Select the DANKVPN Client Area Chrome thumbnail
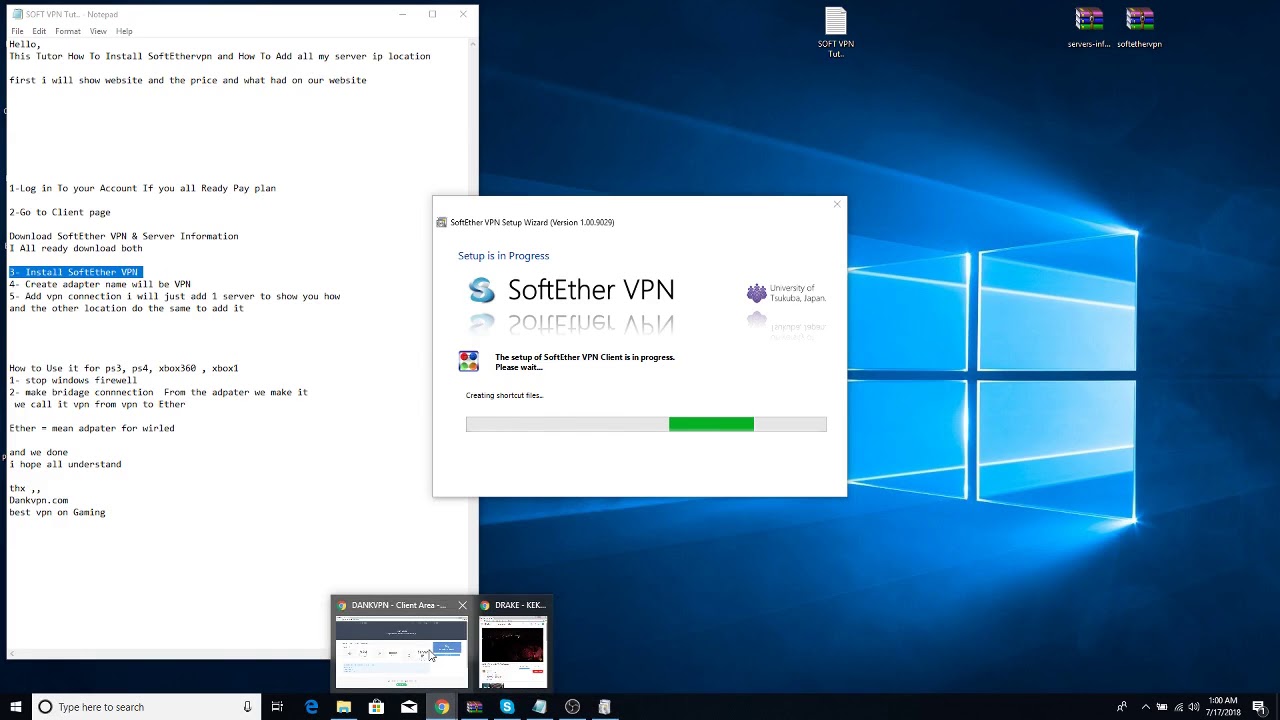The height and width of the screenshot is (720, 1280). pyautogui.click(x=401, y=651)
